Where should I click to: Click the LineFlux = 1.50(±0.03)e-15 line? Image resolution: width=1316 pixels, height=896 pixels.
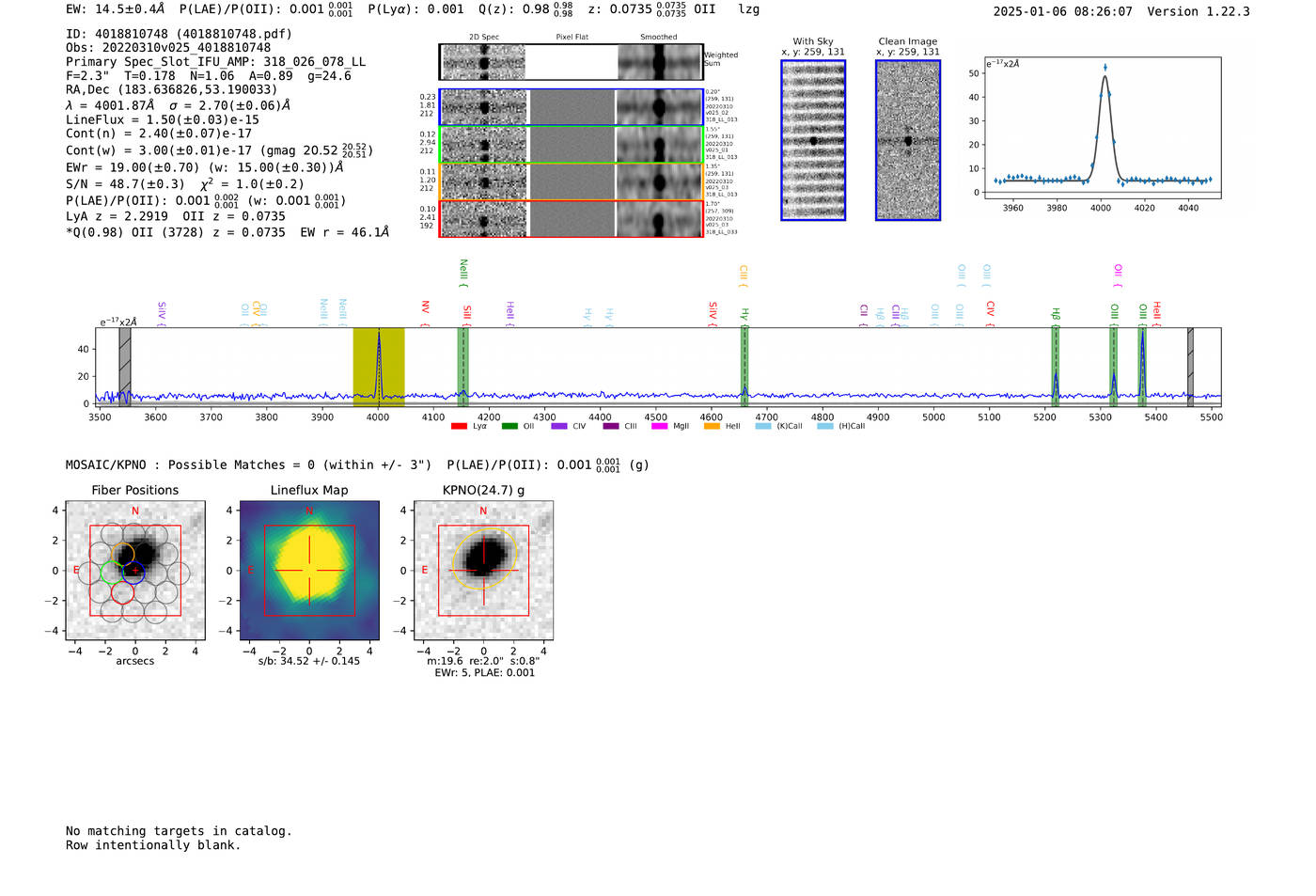pyautogui.click(x=163, y=120)
